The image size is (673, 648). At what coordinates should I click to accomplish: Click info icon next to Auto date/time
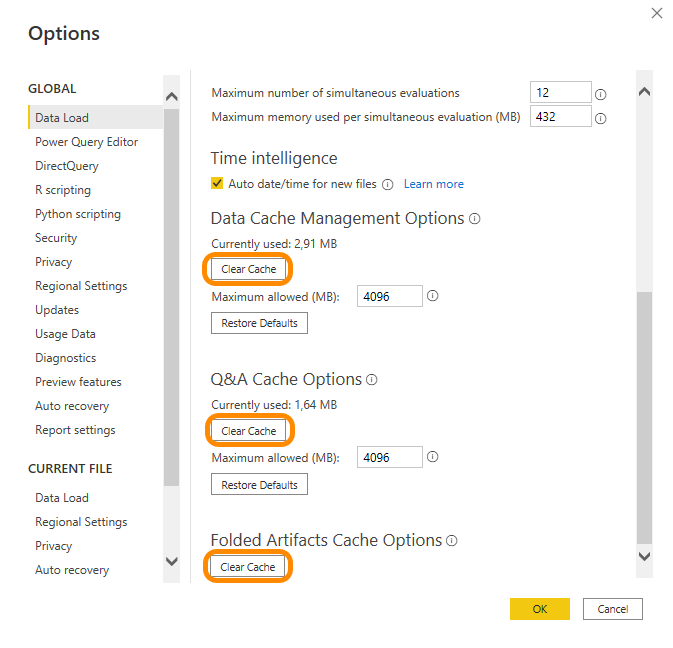click(387, 184)
